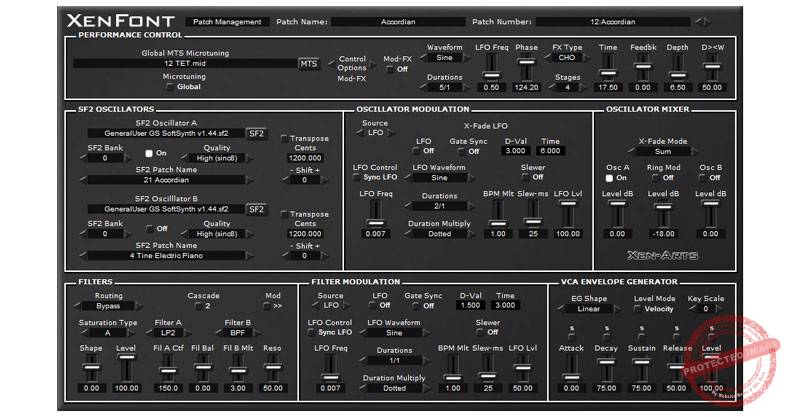Open the X-Fade Mode Sum selector
The width and height of the screenshot is (800, 417).
pos(663,152)
